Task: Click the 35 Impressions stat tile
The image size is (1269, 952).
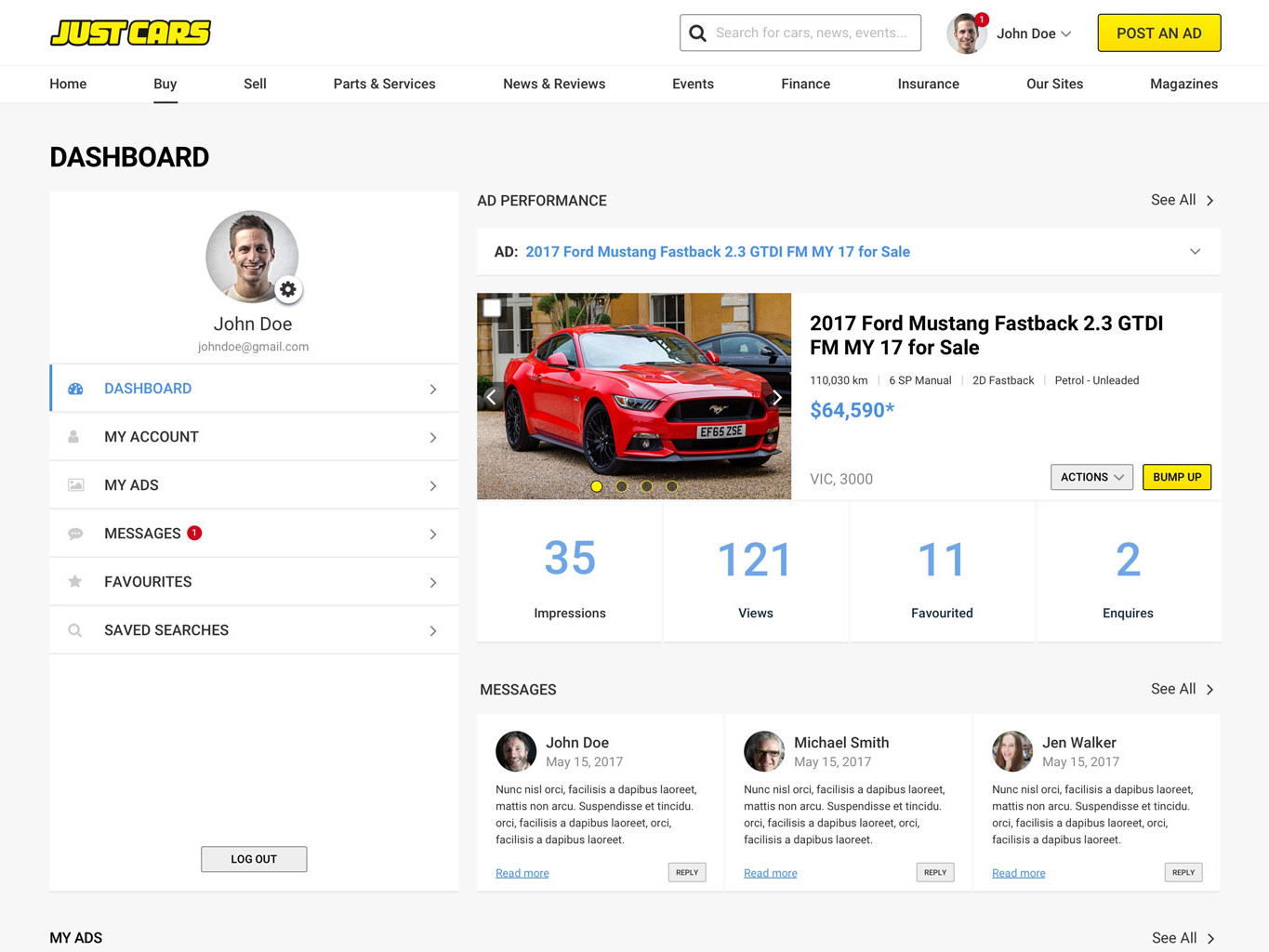Action: pyautogui.click(x=570, y=572)
